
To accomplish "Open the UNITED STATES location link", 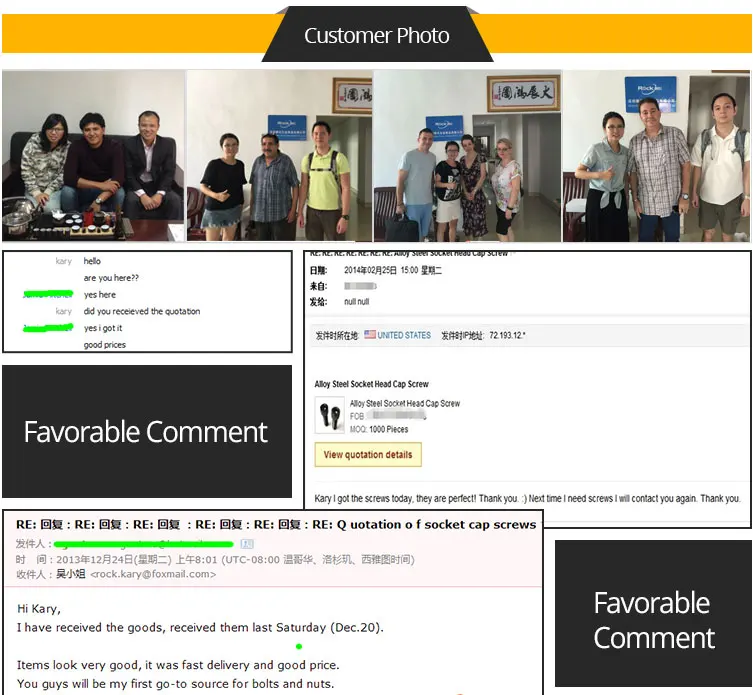I will (404, 335).
